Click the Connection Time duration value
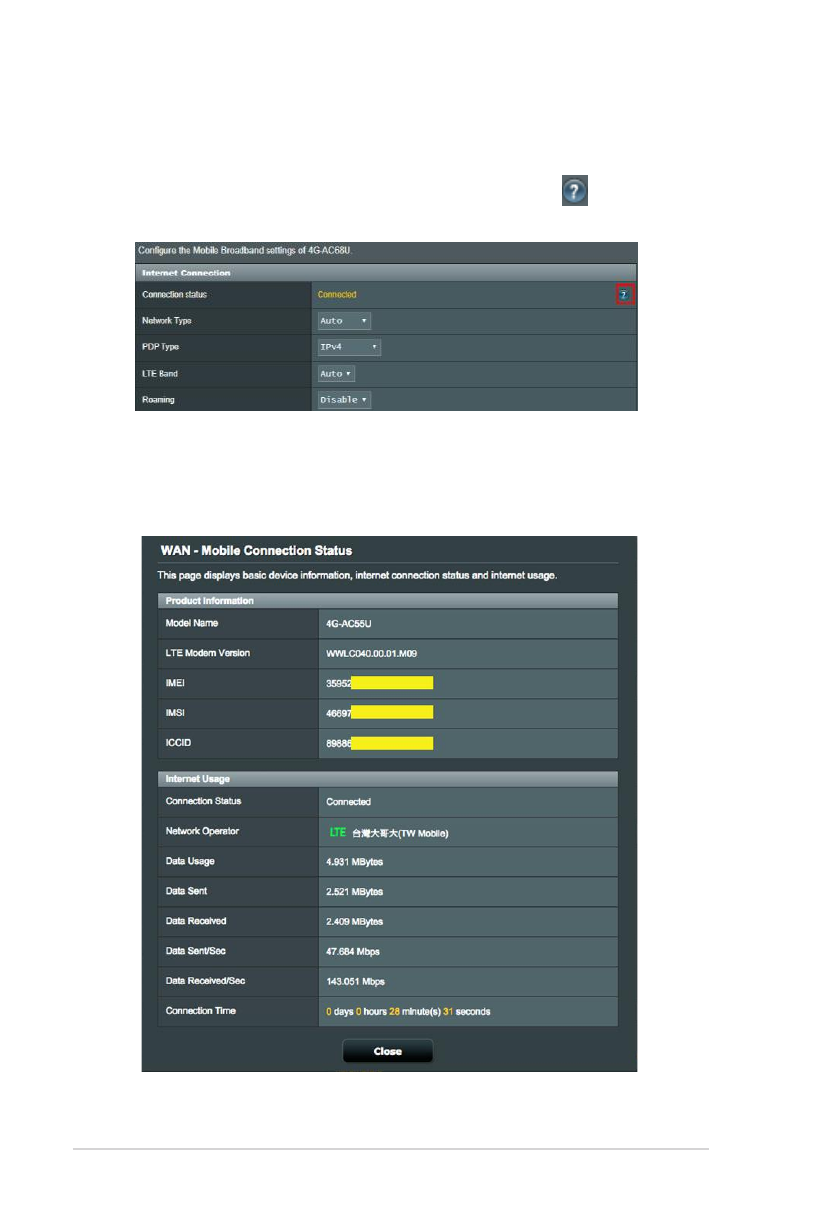This screenshot has height=1230, width=828. point(408,1012)
